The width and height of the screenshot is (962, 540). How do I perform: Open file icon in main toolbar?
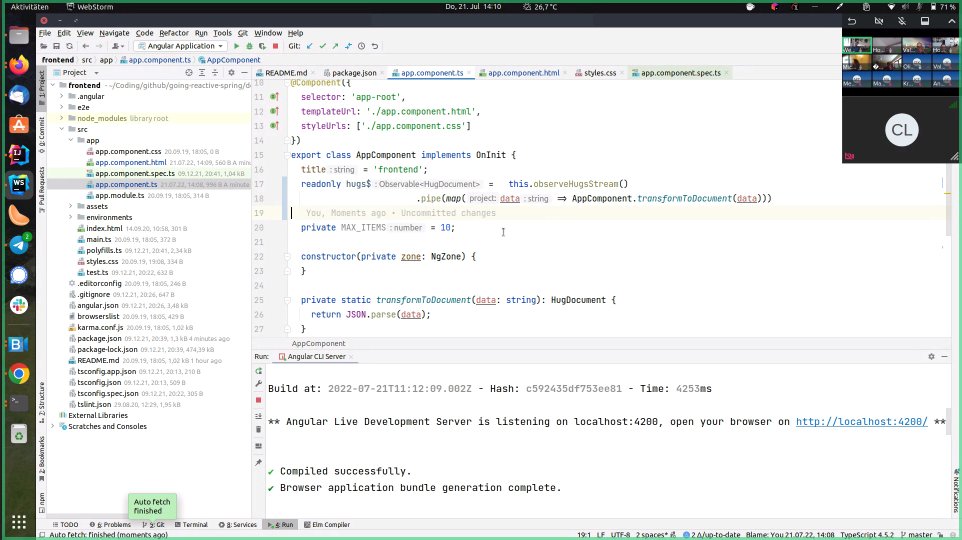[x=44, y=46]
